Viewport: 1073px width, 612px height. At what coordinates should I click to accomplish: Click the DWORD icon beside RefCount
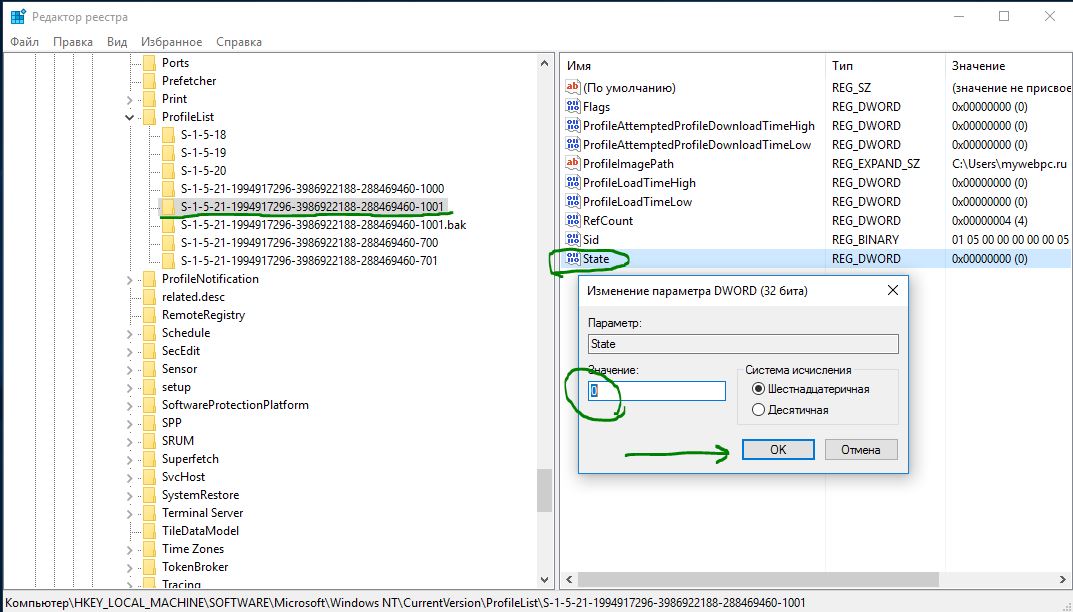coord(573,221)
